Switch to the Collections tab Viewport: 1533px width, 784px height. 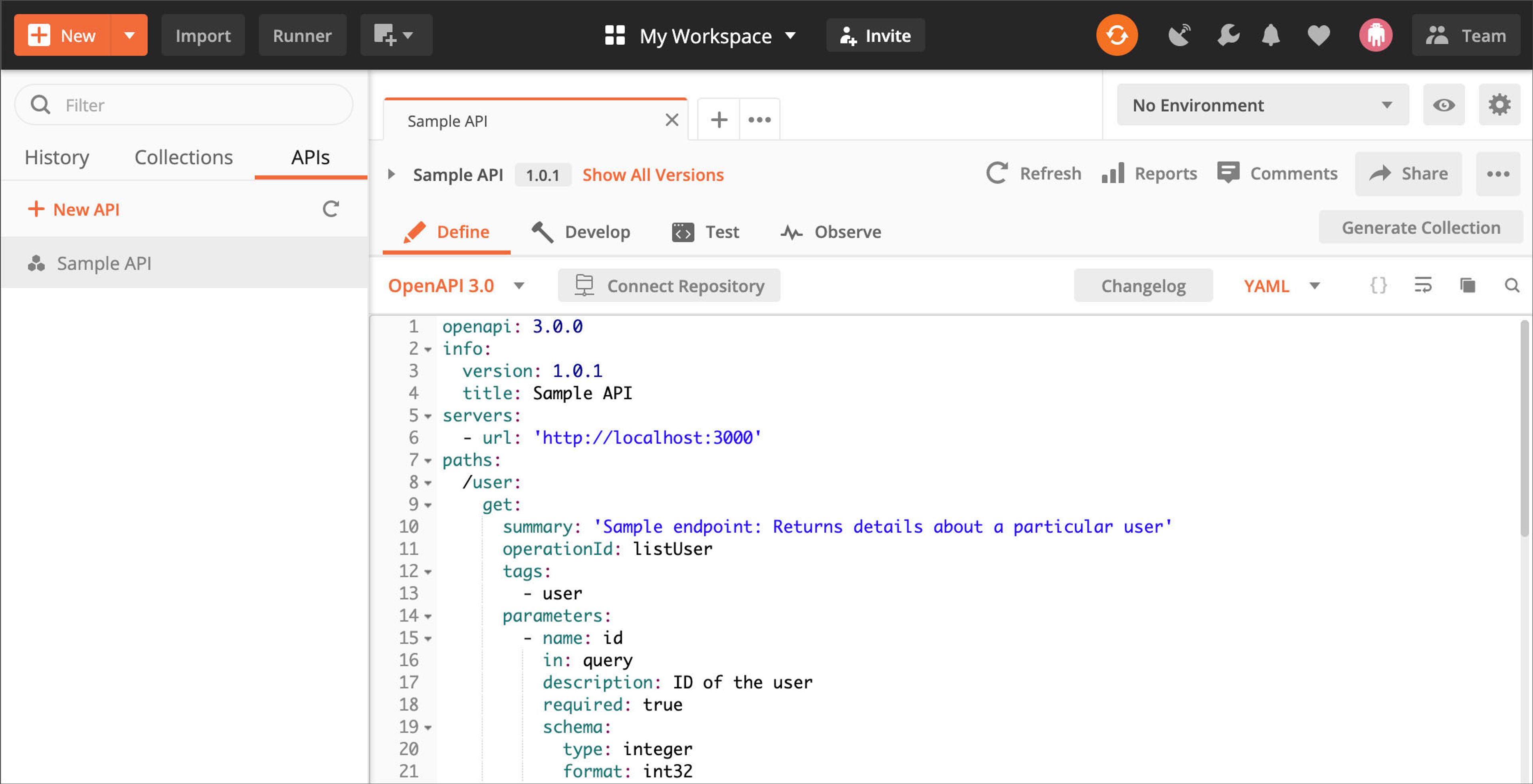(183, 157)
